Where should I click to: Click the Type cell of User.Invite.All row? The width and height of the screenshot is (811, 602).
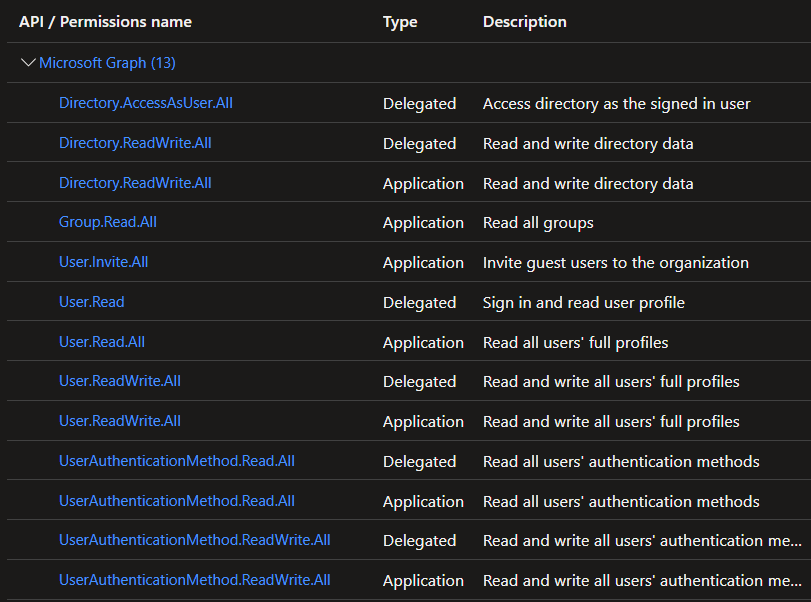423,262
